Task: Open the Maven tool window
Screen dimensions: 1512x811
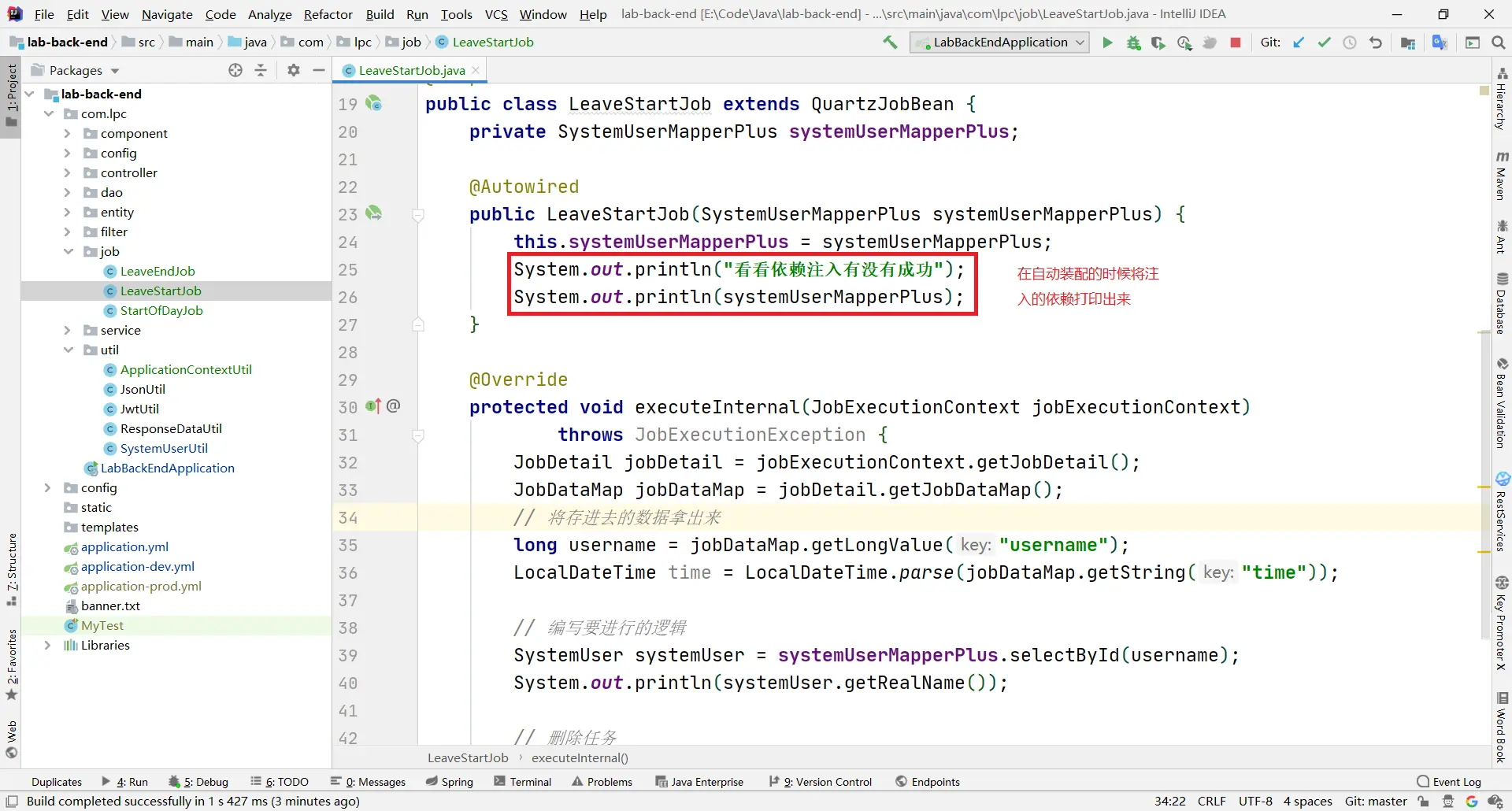Action: [x=1502, y=175]
